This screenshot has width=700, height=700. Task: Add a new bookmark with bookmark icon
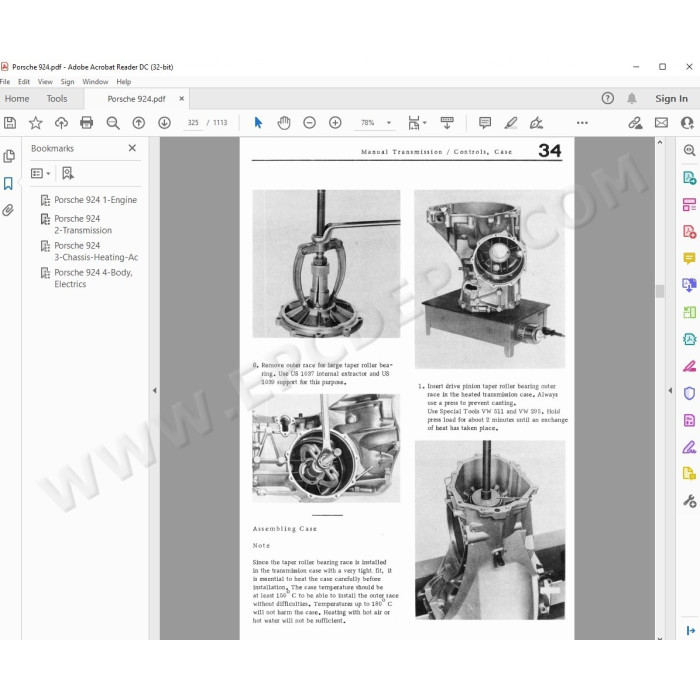[68, 173]
